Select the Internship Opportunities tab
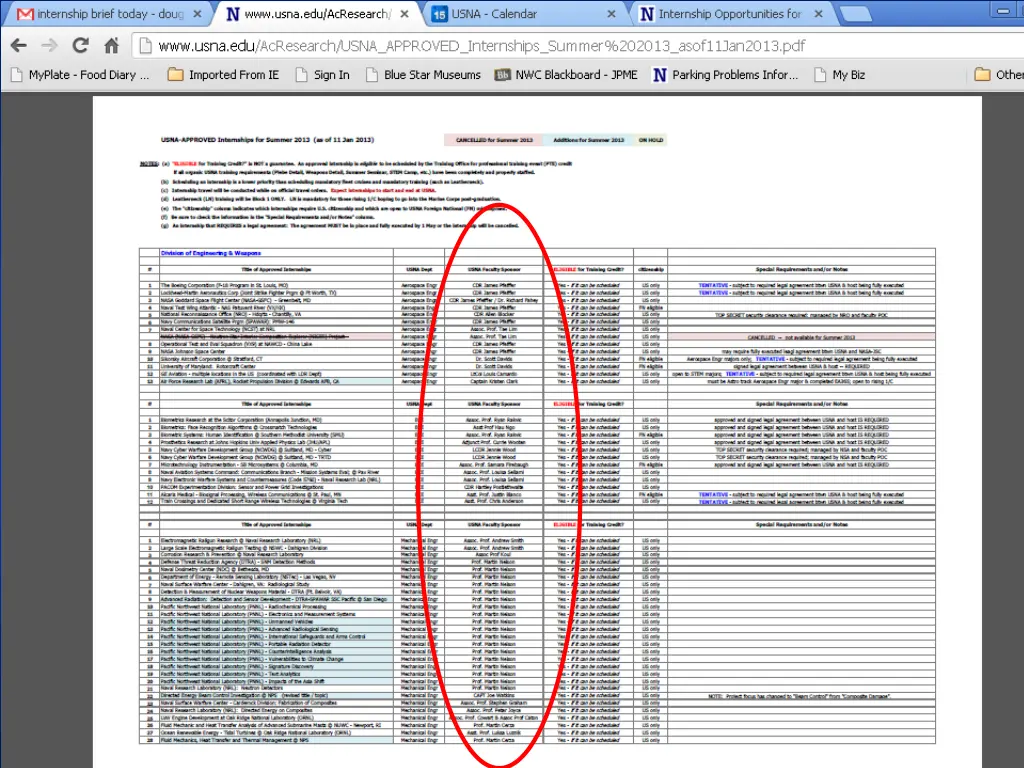Viewport: 1024px width, 768px height. (728, 14)
